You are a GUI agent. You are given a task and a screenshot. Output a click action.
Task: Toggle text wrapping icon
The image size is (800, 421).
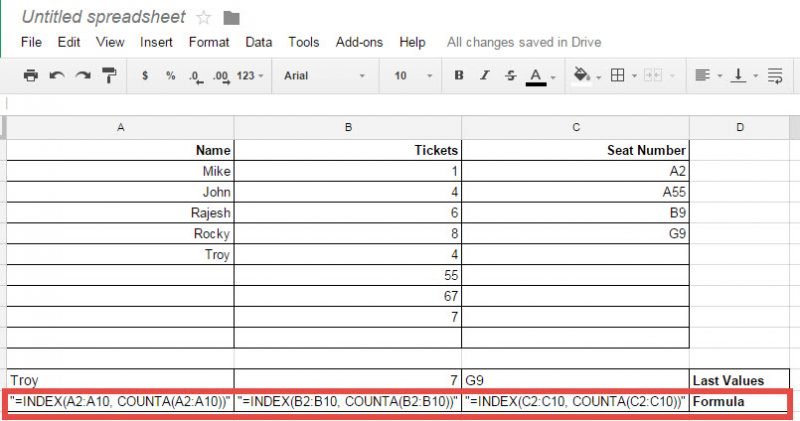click(774, 76)
